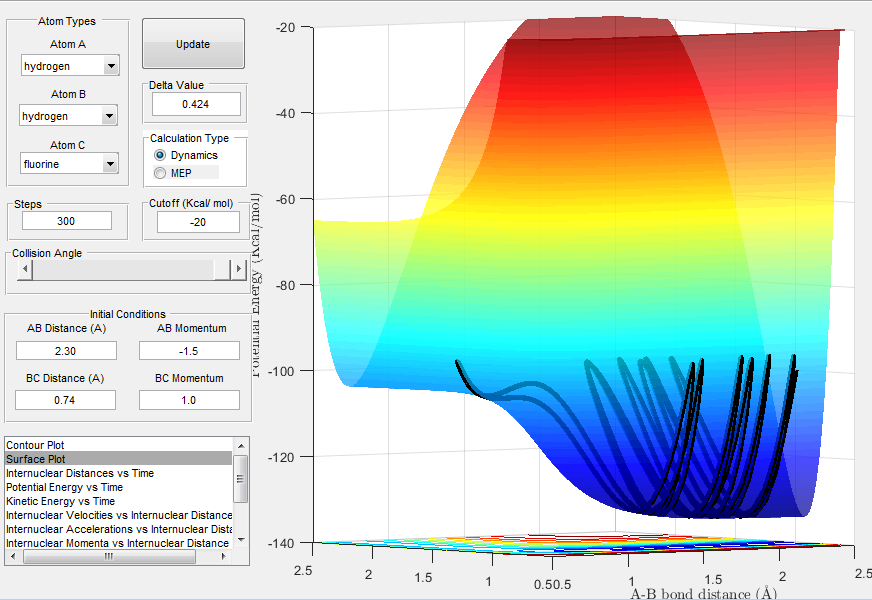This screenshot has height=600, width=872.
Task: Select the MEP calculation type
Action: 160,173
